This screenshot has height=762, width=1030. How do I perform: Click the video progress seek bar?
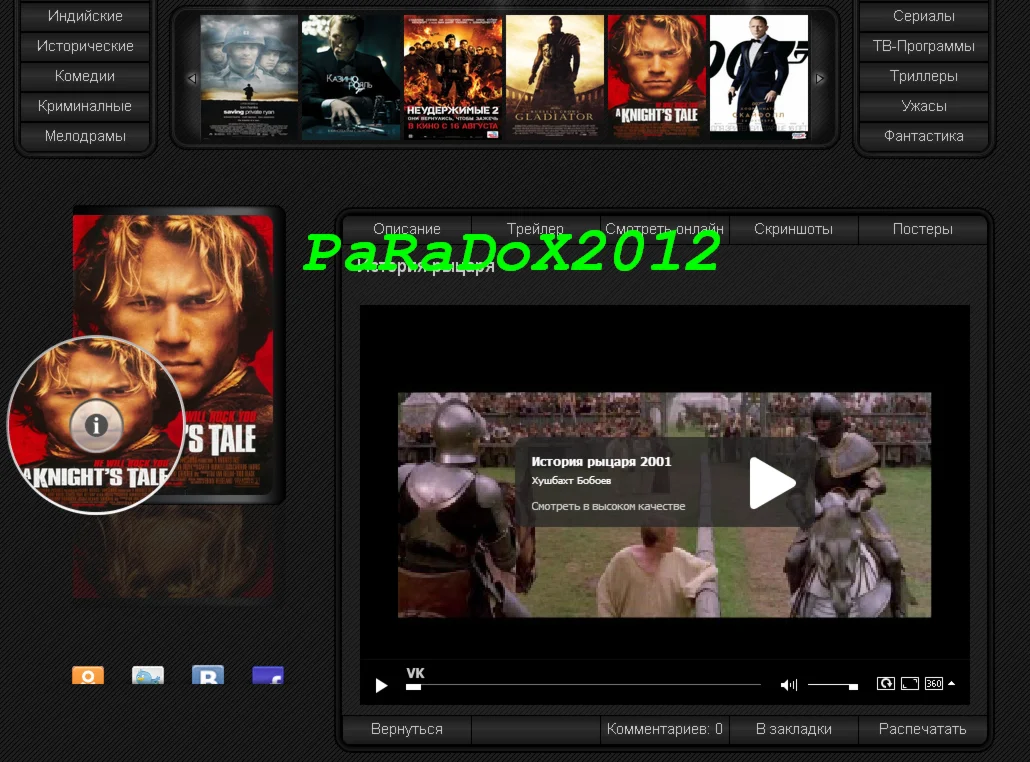pos(583,685)
